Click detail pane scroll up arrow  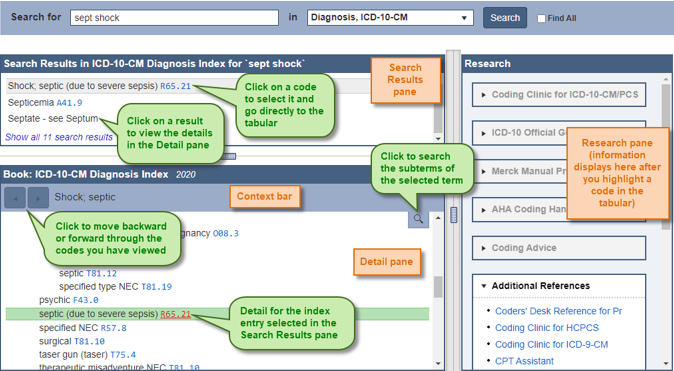tap(438, 218)
